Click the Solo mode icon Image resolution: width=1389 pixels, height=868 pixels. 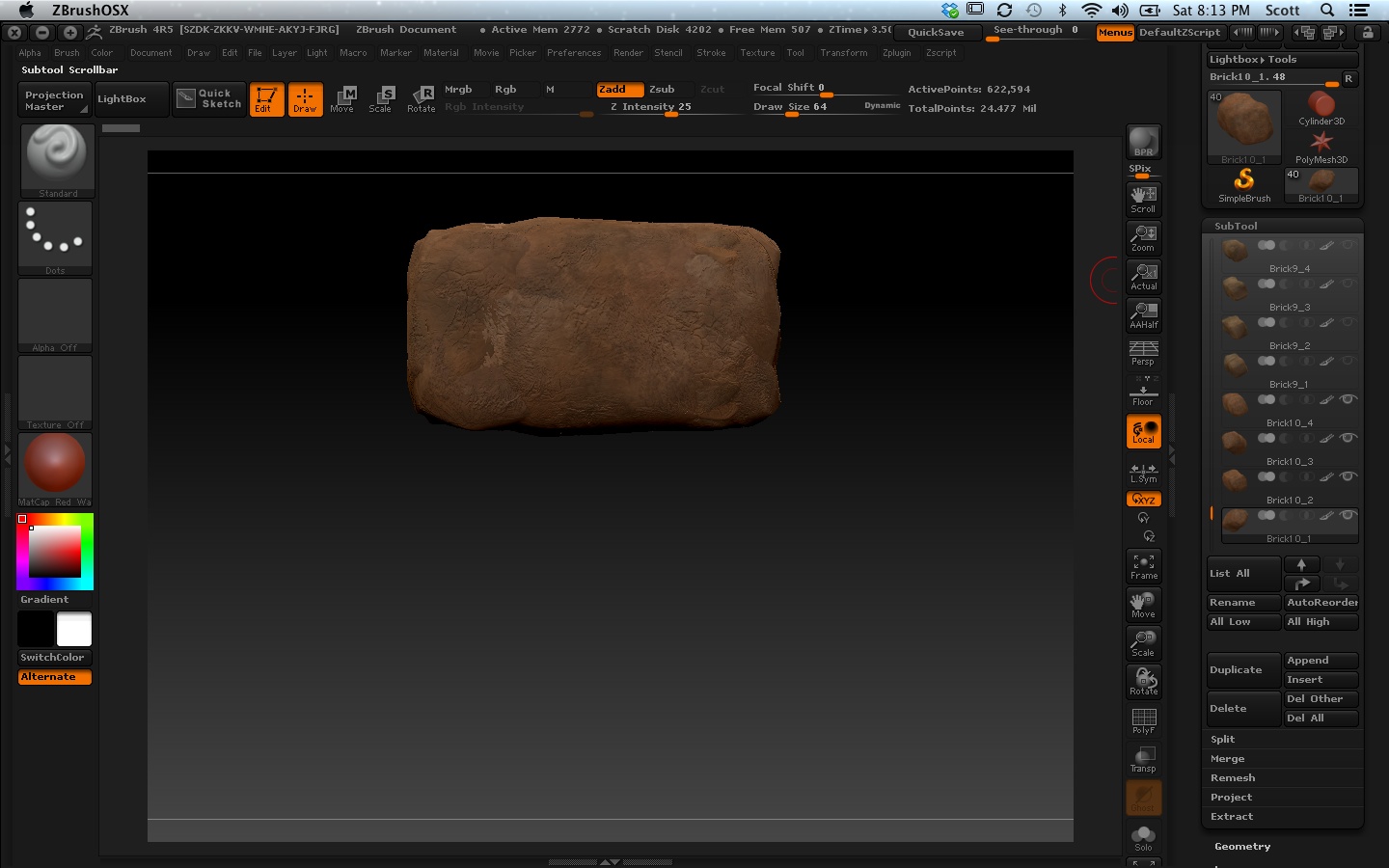click(x=1143, y=837)
